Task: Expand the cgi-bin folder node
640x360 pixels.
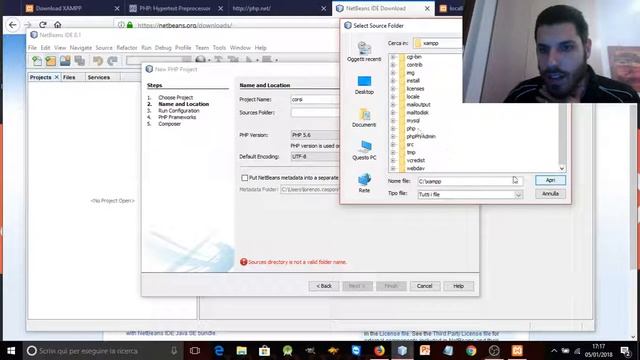Action: [x=393, y=57]
